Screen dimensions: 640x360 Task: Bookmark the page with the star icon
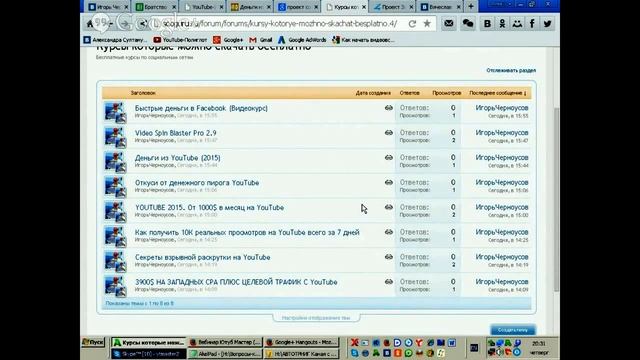(x=427, y=24)
